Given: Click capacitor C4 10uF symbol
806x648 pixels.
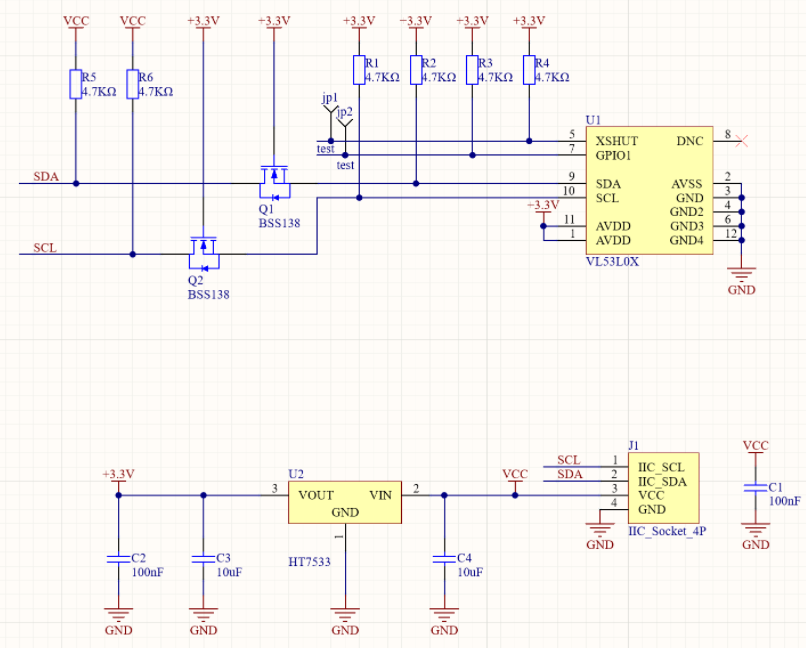Looking at the screenshot, I should point(444,559).
